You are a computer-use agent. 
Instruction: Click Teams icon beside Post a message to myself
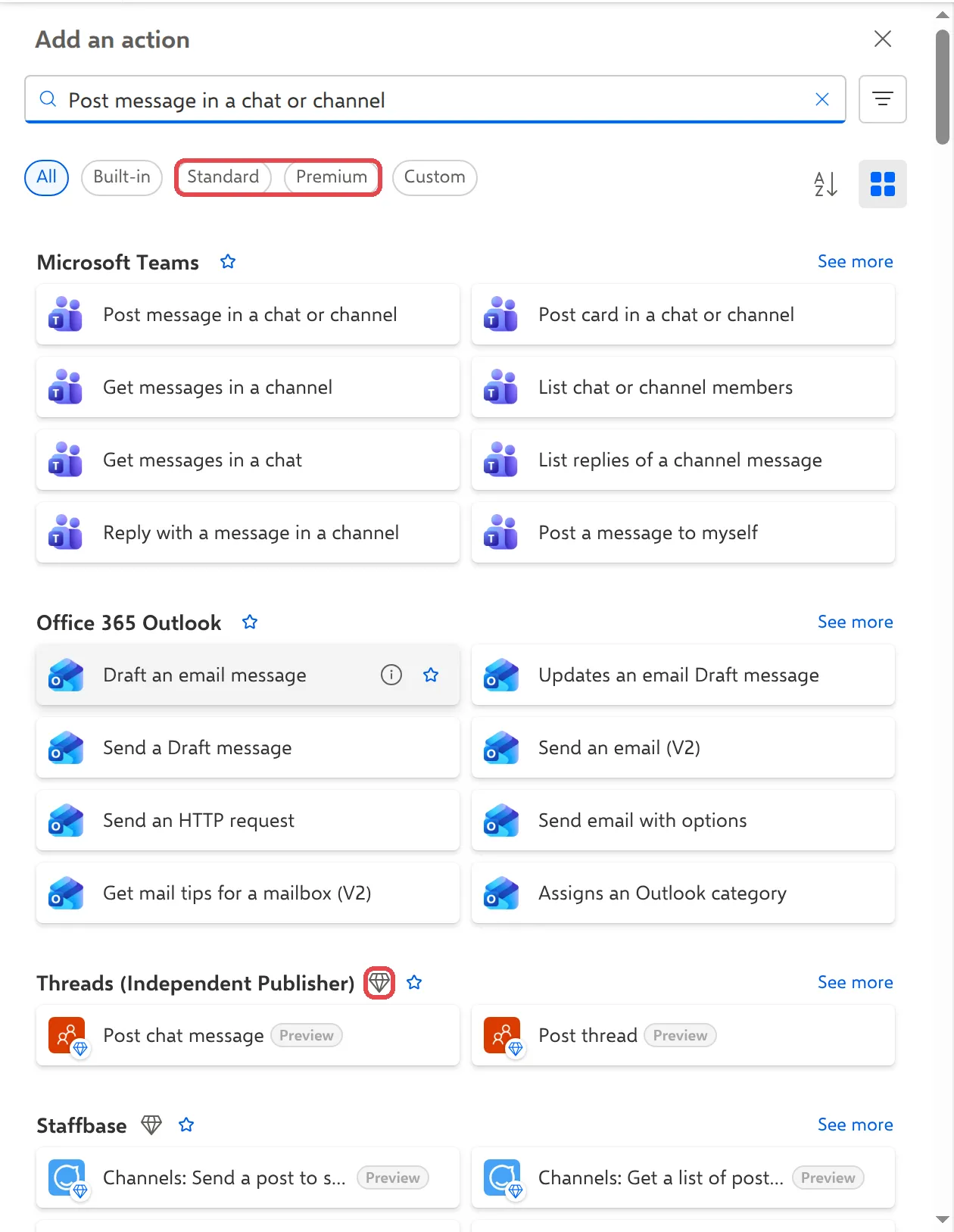point(500,532)
